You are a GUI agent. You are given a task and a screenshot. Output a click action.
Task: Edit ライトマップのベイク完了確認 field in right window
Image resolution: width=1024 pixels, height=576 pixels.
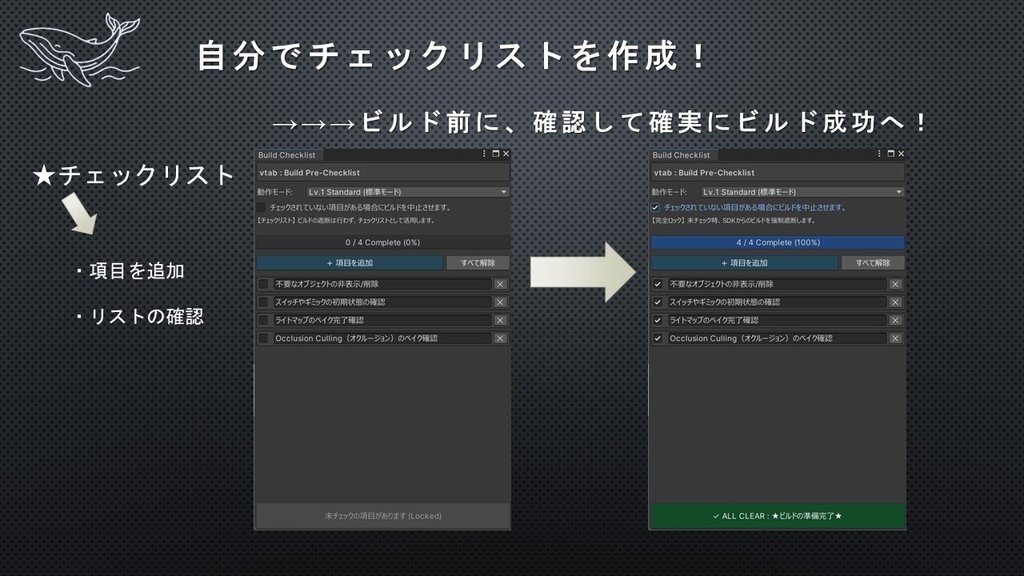pos(777,320)
